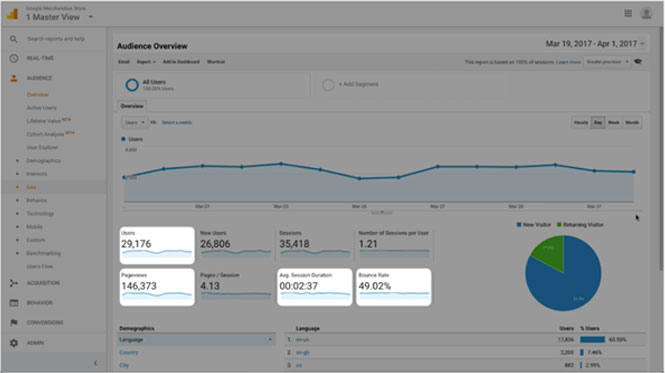Click the user account avatar
Screen dimensions: 665x373
pyautogui.click(x=646, y=14)
